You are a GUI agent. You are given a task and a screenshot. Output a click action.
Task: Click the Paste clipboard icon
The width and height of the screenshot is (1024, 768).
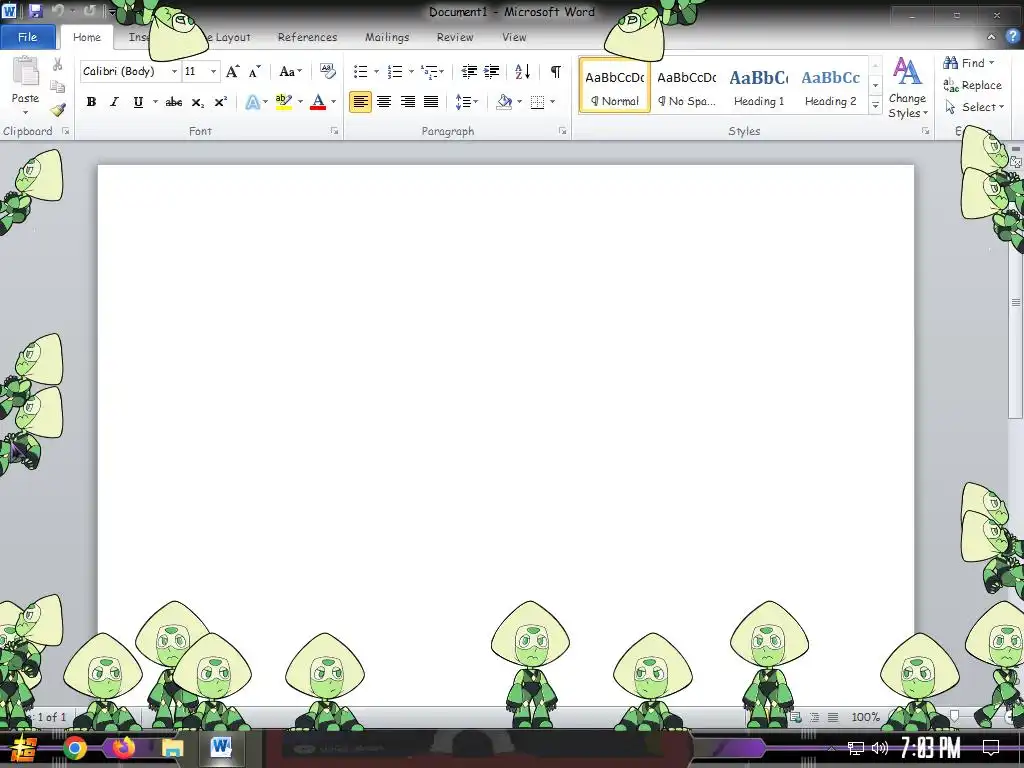[x=25, y=71]
